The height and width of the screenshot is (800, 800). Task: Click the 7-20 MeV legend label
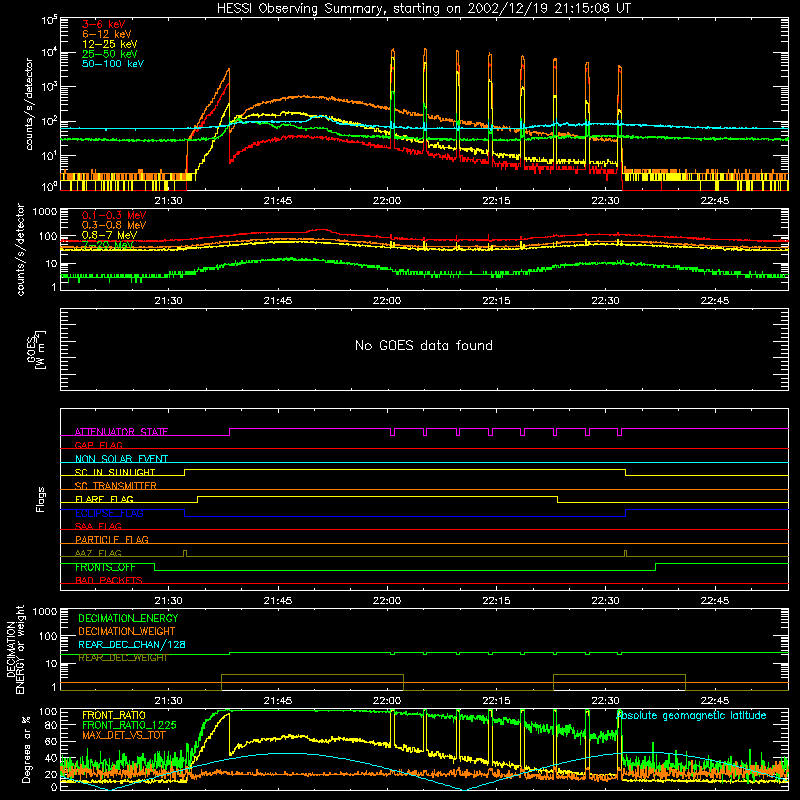click(108, 245)
